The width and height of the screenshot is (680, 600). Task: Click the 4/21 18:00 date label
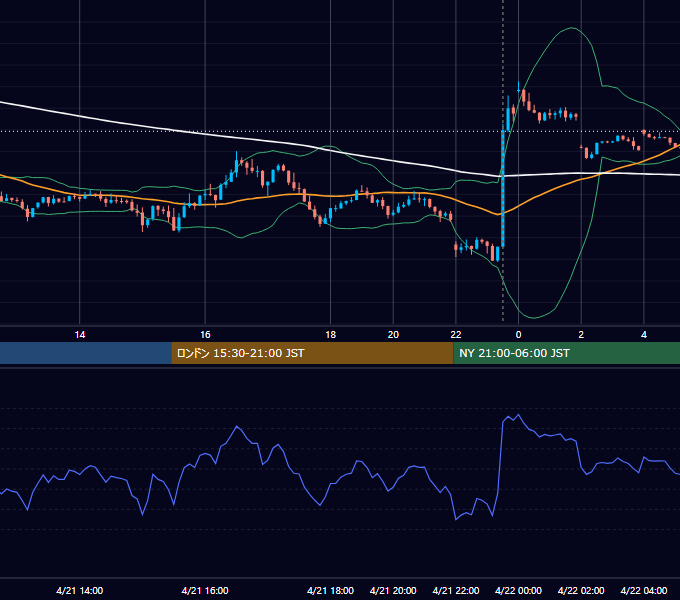(x=330, y=590)
